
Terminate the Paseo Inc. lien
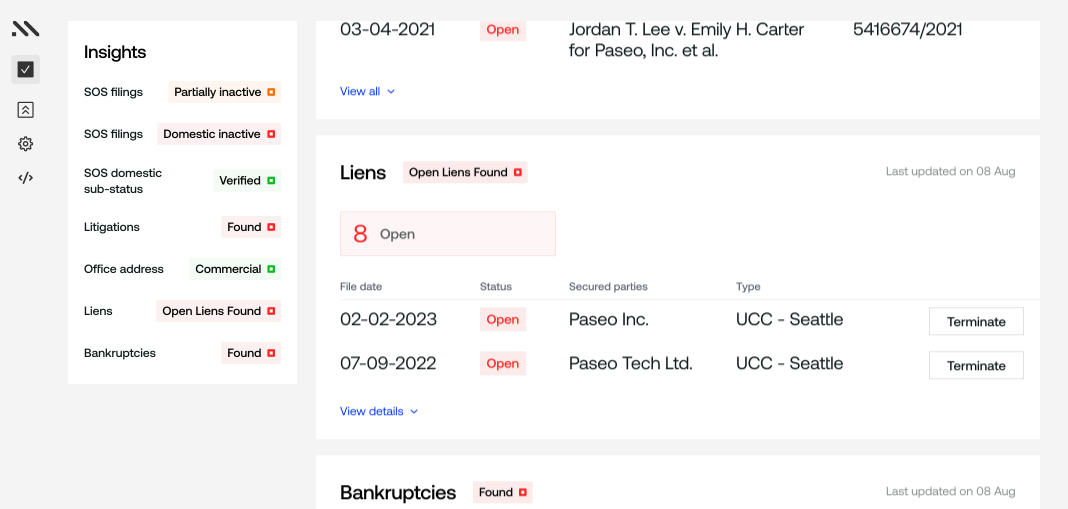click(x=976, y=321)
